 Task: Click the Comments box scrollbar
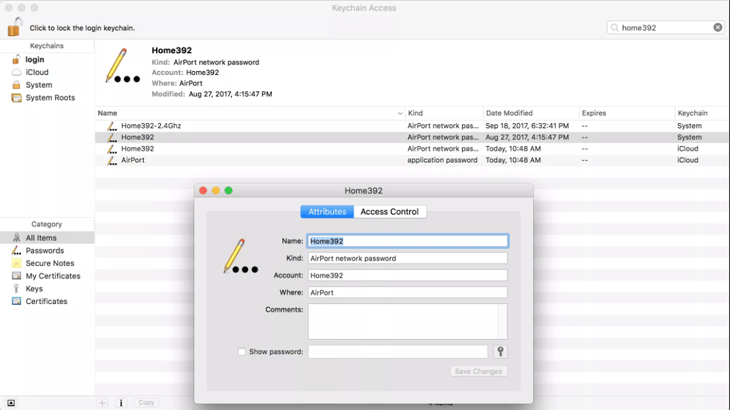[x=502, y=322]
